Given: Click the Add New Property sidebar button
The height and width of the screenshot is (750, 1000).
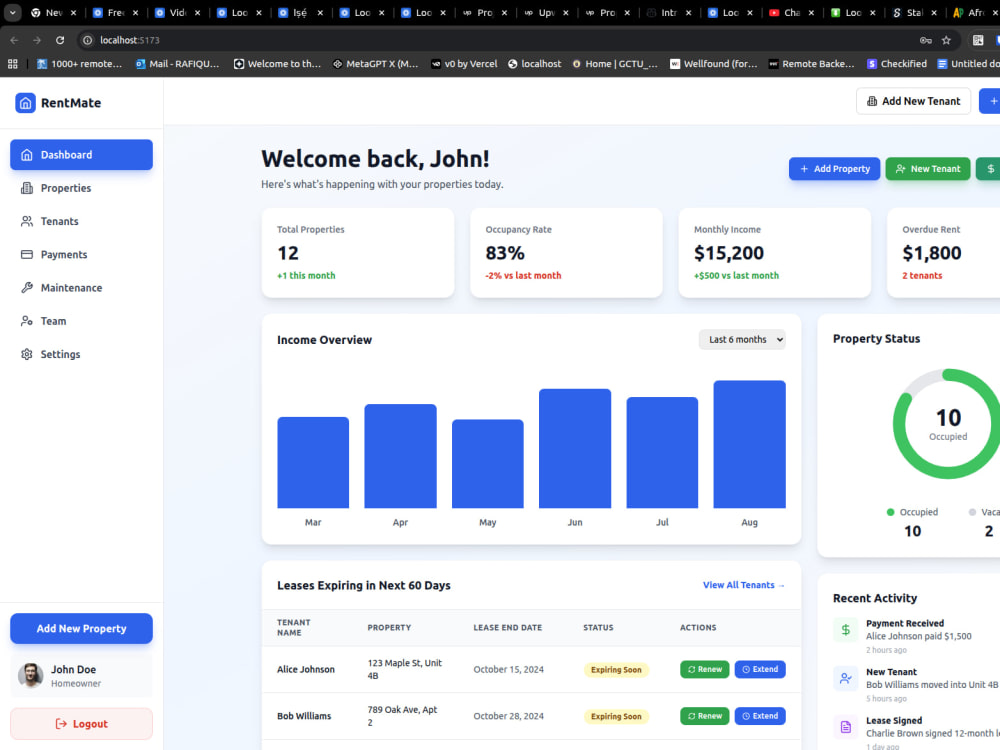Looking at the screenshot, I should coord(81,629).
